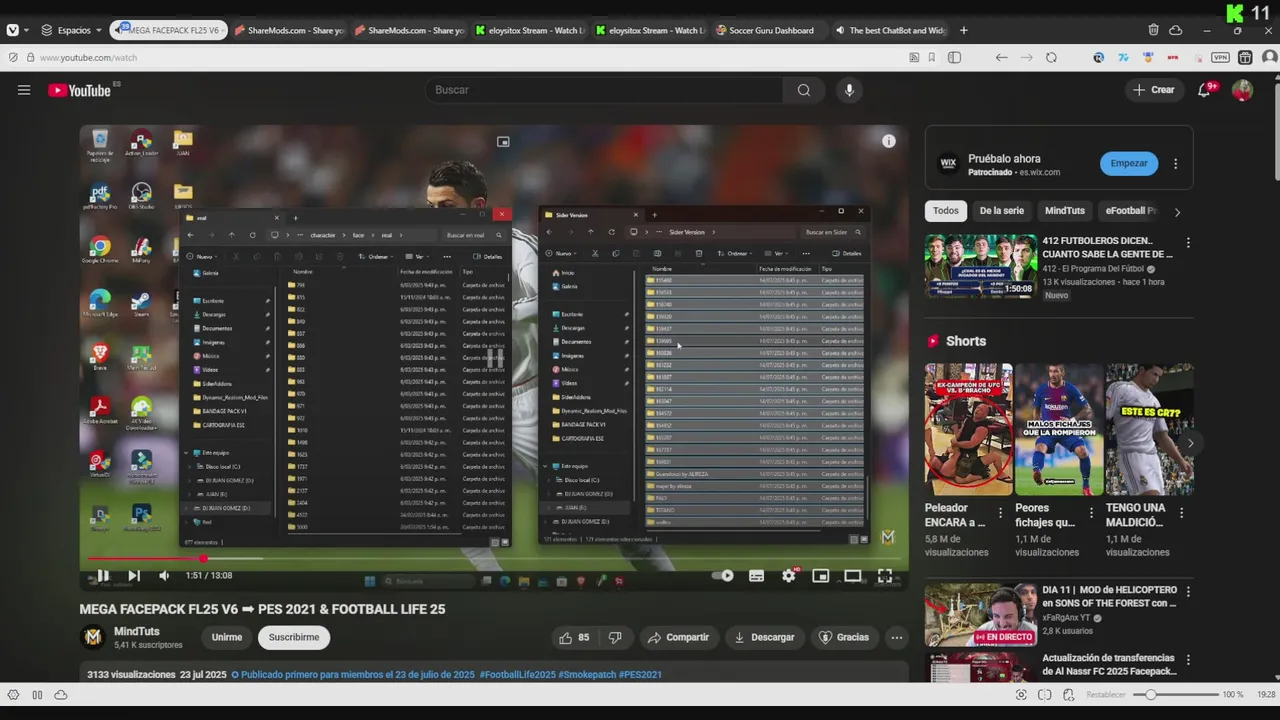Screen dimensions: 1280x720
Task: Click the Unirme membership button
Action: pos(227,637)
